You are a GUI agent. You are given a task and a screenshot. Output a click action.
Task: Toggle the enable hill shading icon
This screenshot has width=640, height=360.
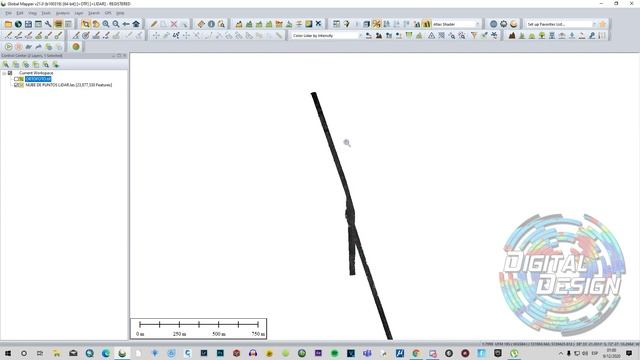(x=427, y=24)
